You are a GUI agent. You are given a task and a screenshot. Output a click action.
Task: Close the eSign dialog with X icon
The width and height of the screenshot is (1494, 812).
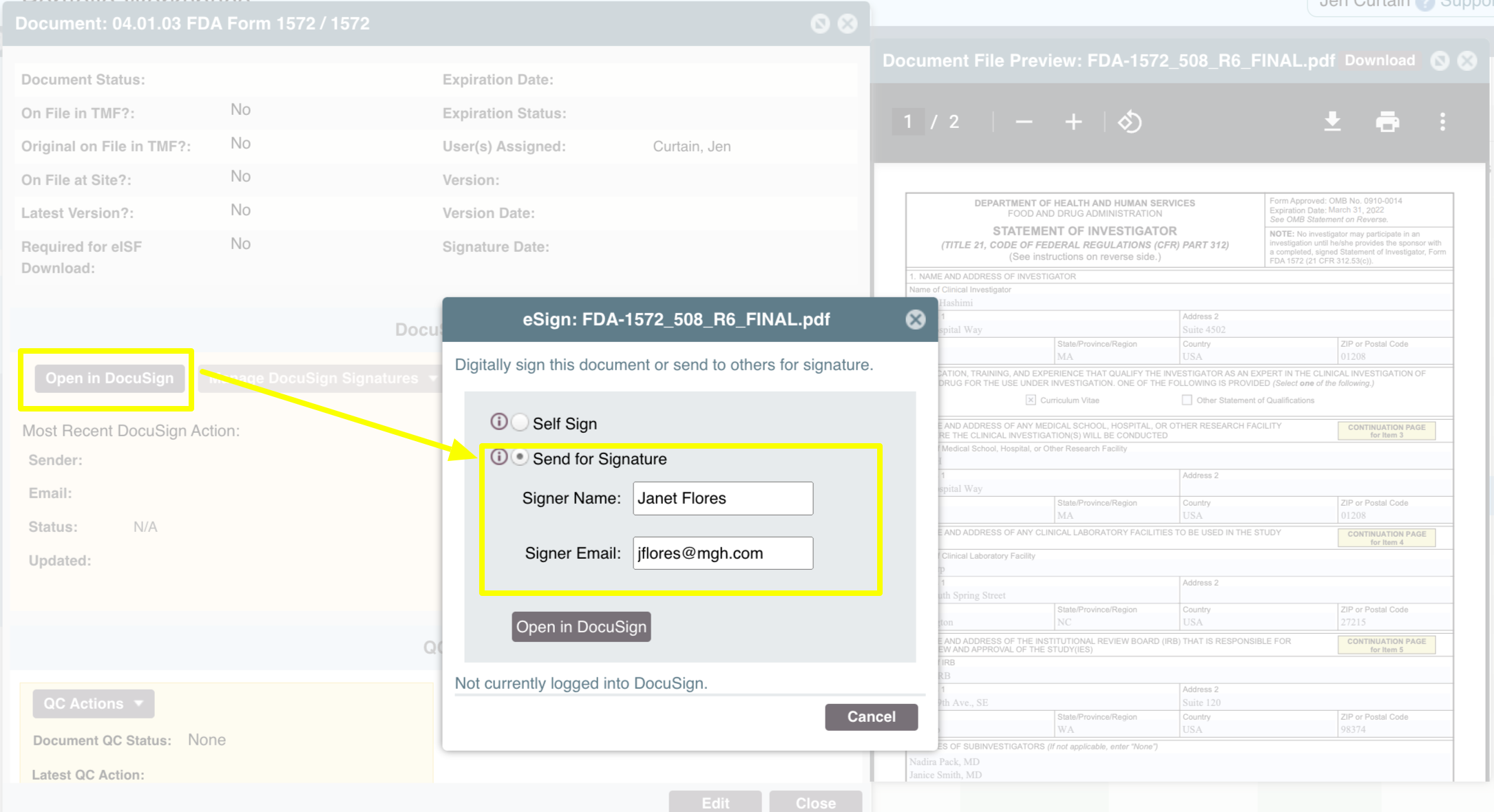(x=915, y=319)
